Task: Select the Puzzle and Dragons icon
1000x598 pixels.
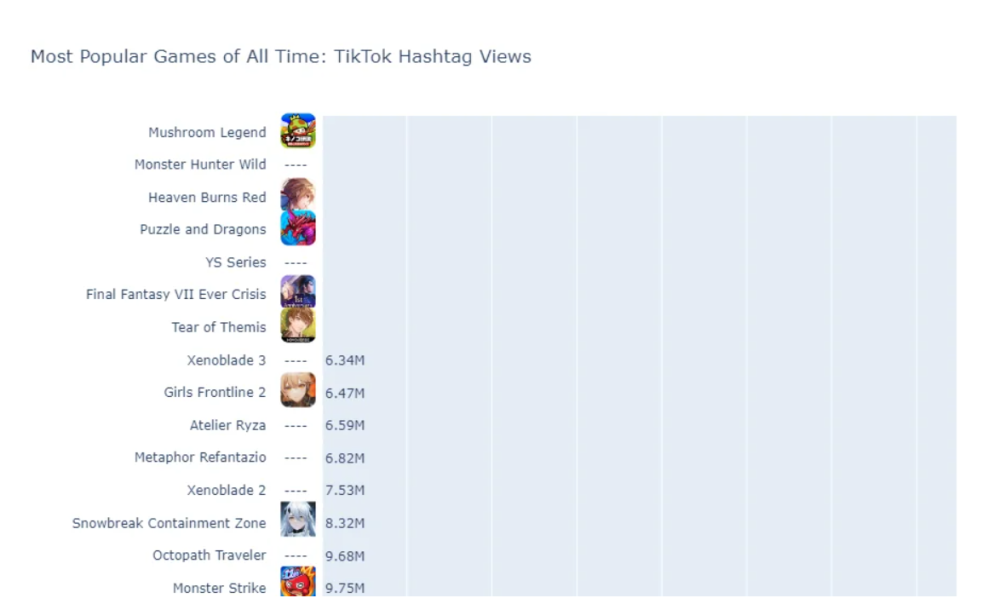Action: coord(298,229)
